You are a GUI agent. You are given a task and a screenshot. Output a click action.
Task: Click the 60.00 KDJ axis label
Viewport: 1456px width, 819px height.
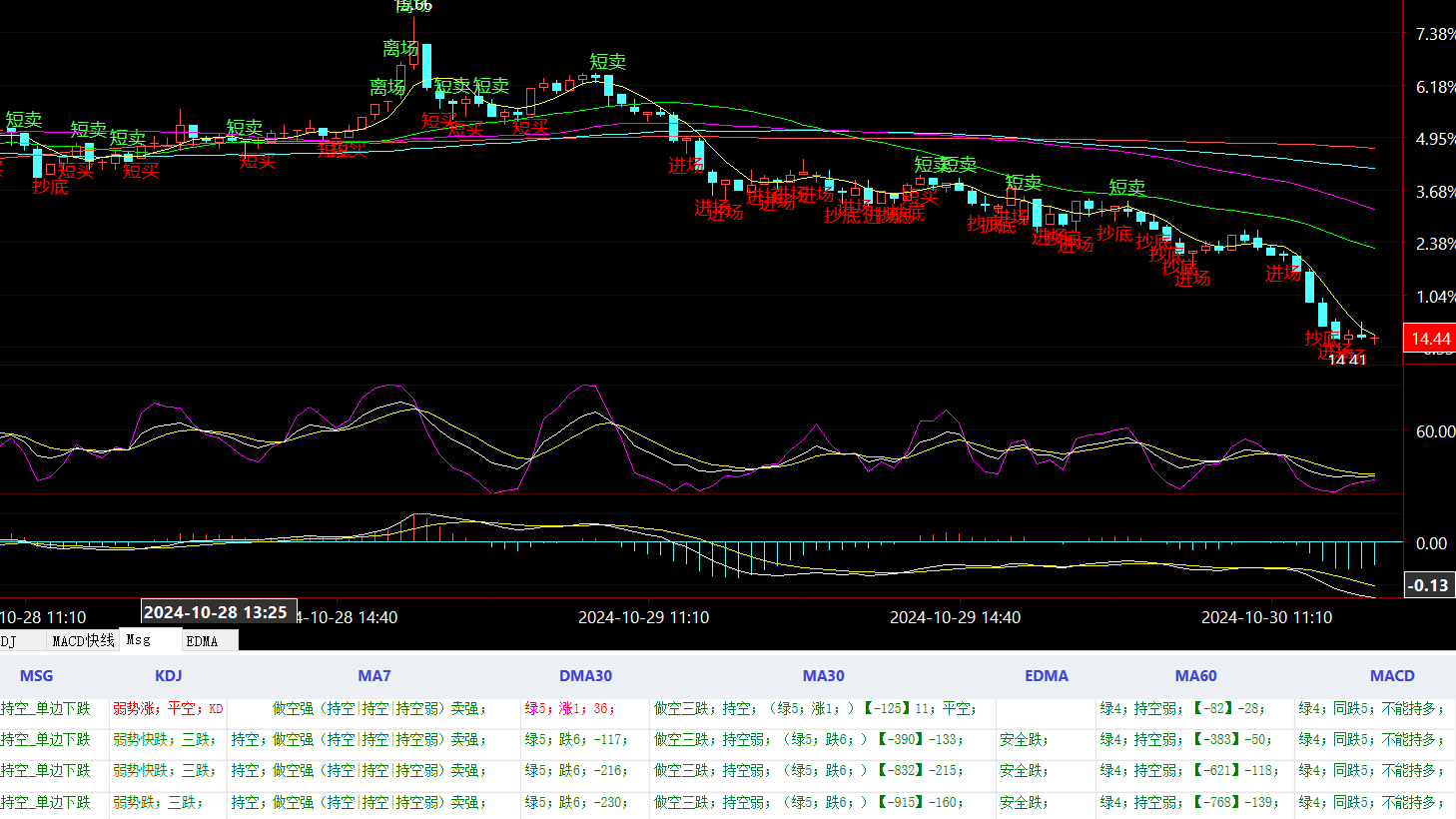coord(1435,431)
